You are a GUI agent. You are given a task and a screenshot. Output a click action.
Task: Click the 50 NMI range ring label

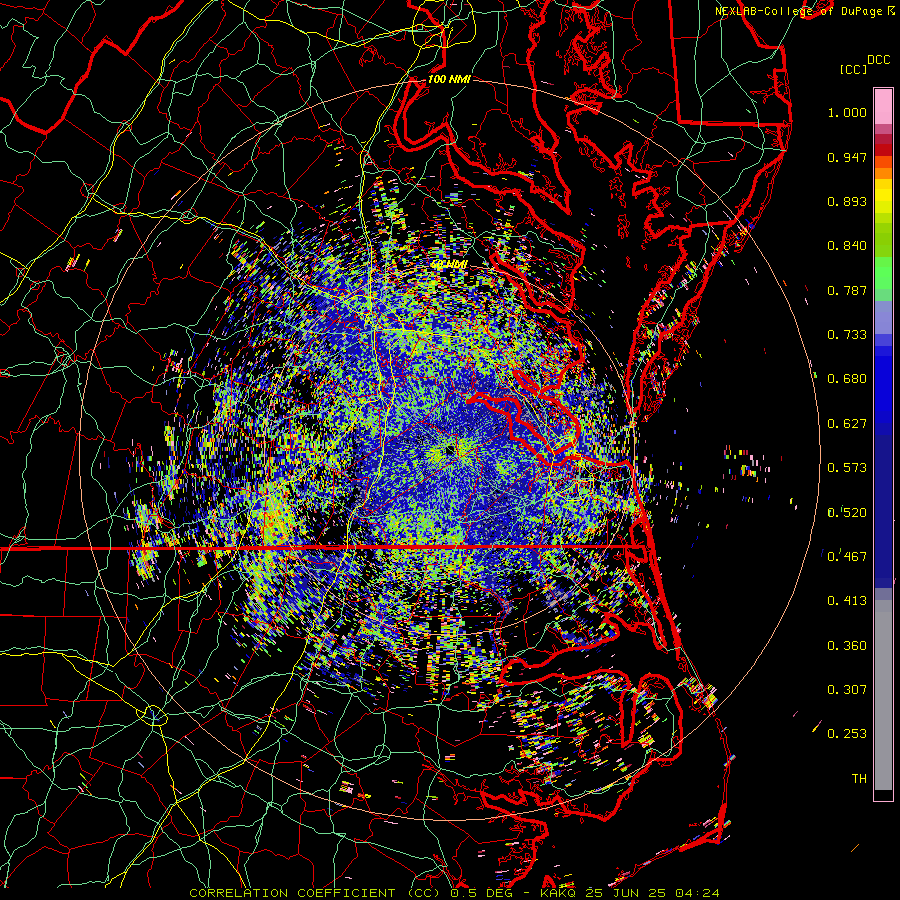(449, 265)
